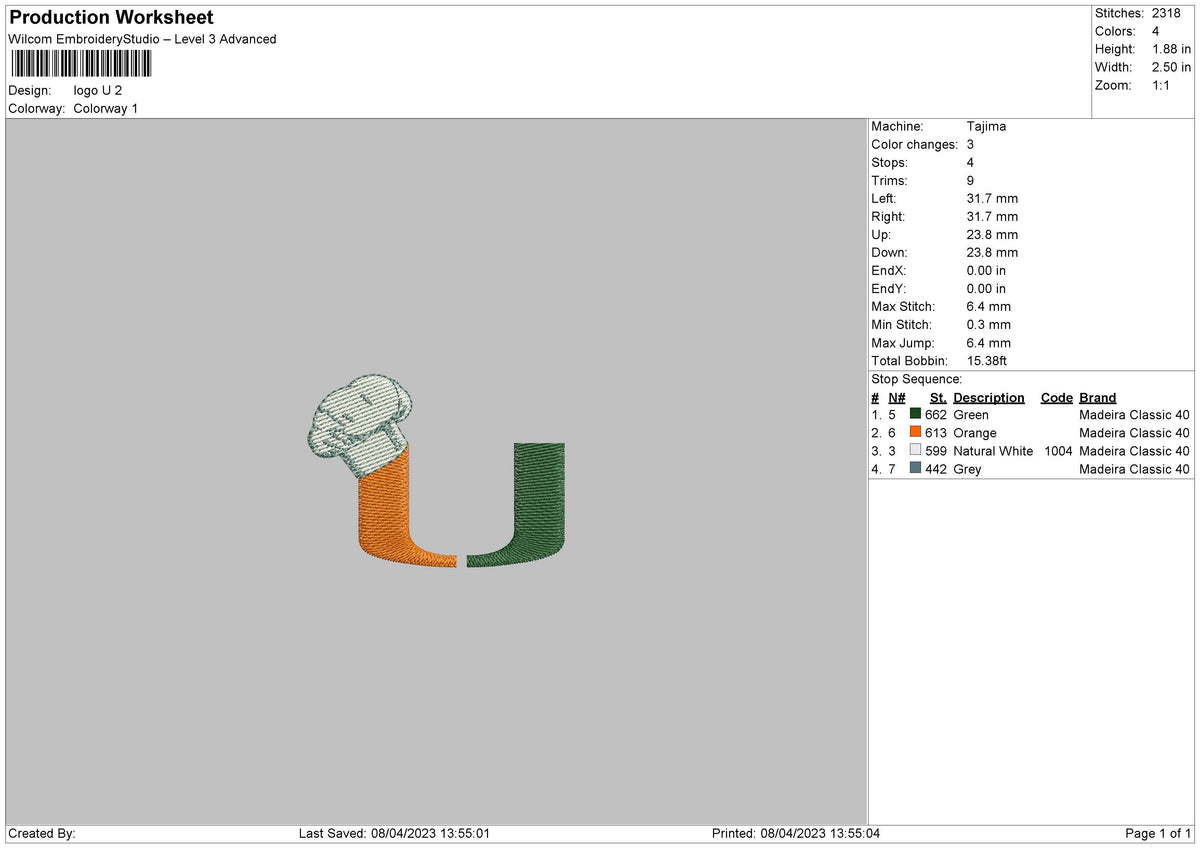Click 'Page 1 of 1' in the footer
The image size is (1200, 848).
1158,833
